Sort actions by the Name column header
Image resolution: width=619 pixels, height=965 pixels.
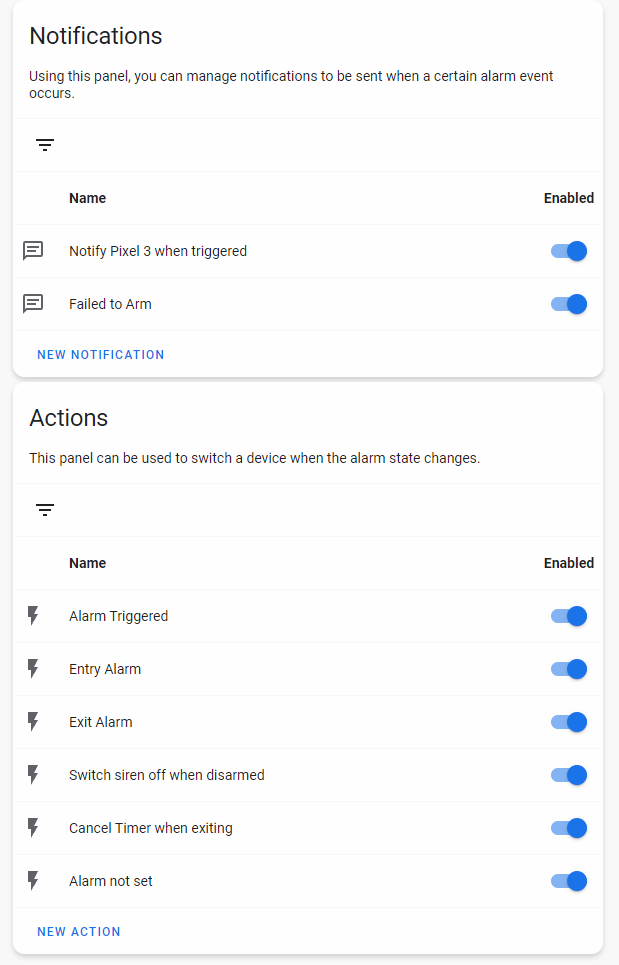point(88,563)
